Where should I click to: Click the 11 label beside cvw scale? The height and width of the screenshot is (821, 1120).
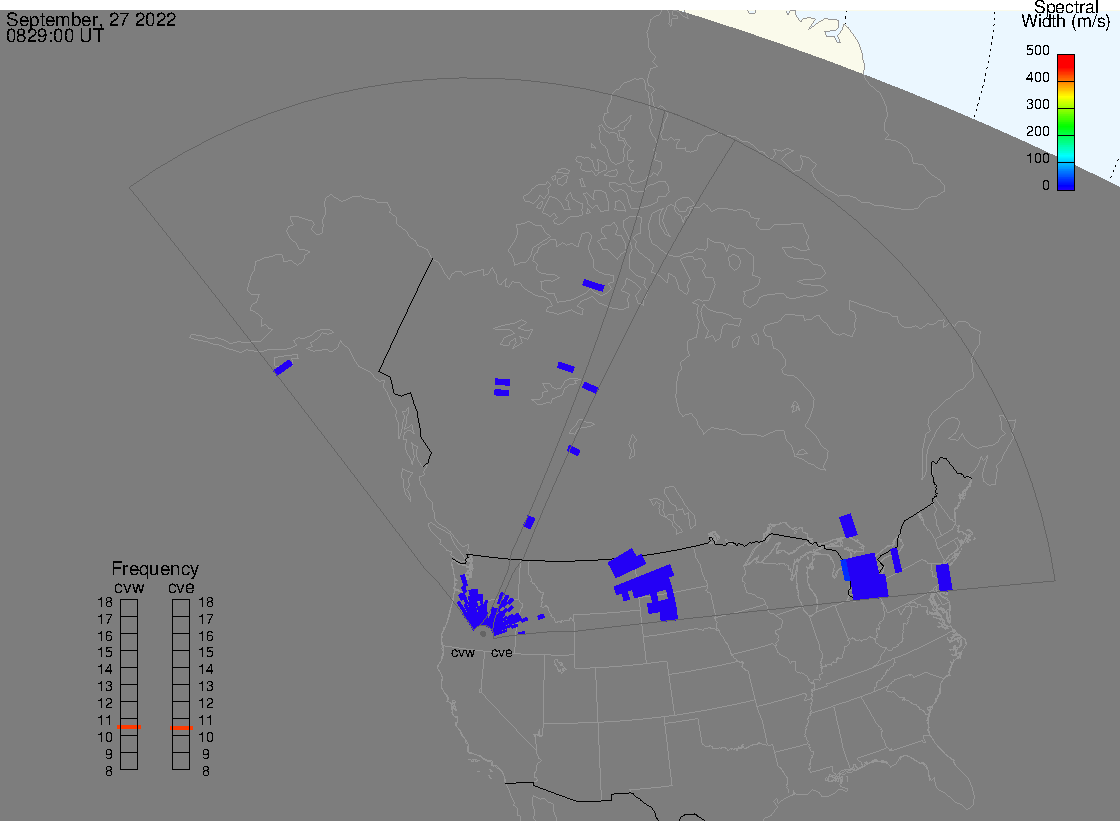click(105, 720)
